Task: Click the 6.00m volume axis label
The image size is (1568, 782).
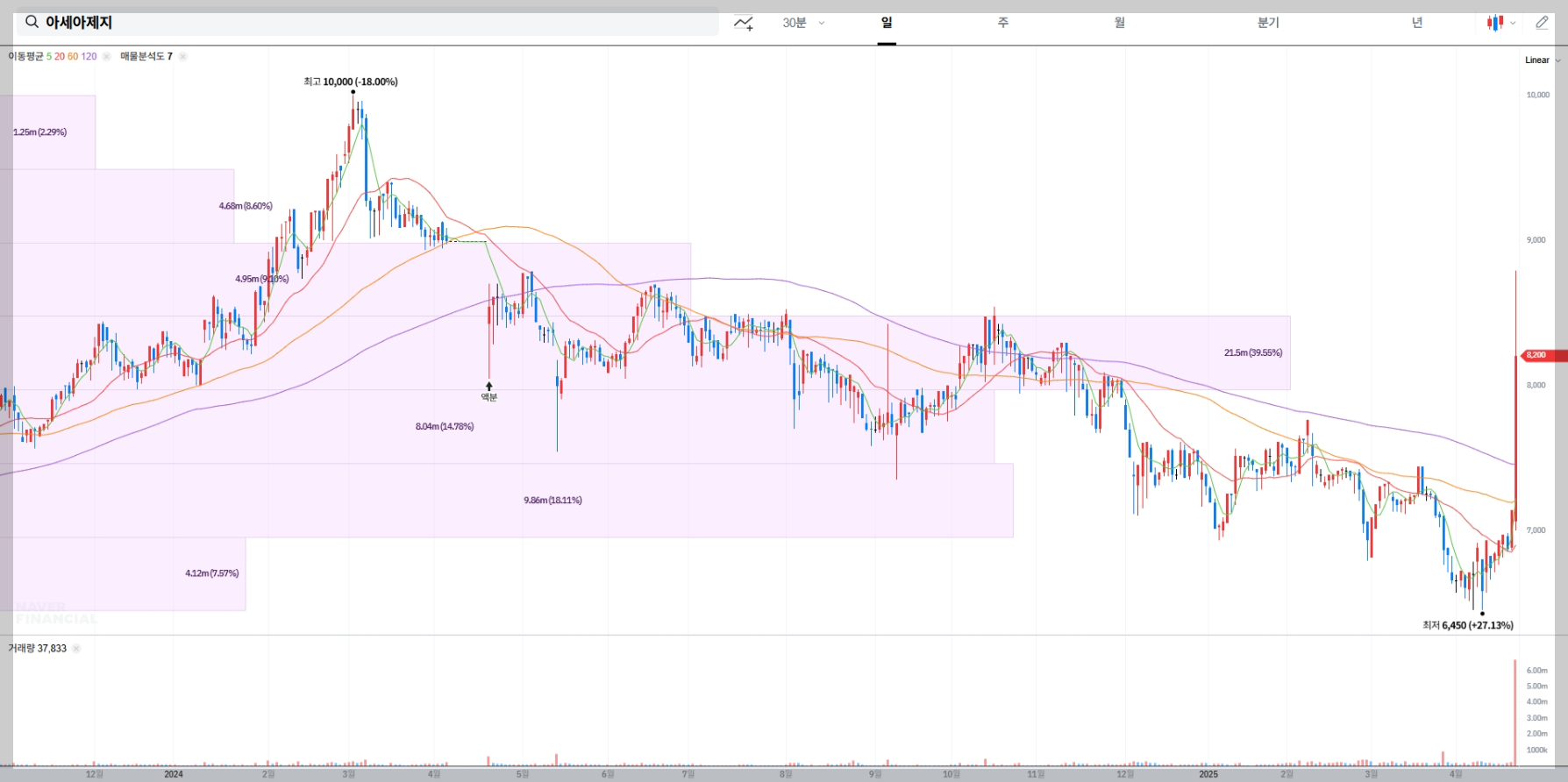Action: pos(1537,670)
